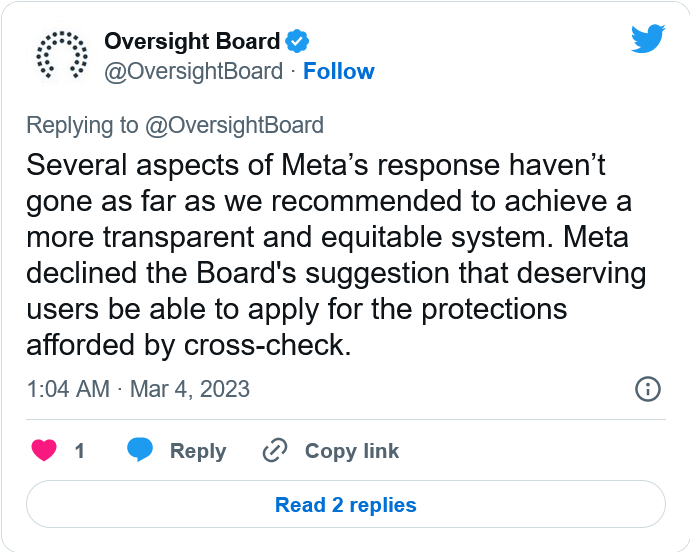
Task: Open the Twitter bird logo
Action: click(x=648, y=39)
